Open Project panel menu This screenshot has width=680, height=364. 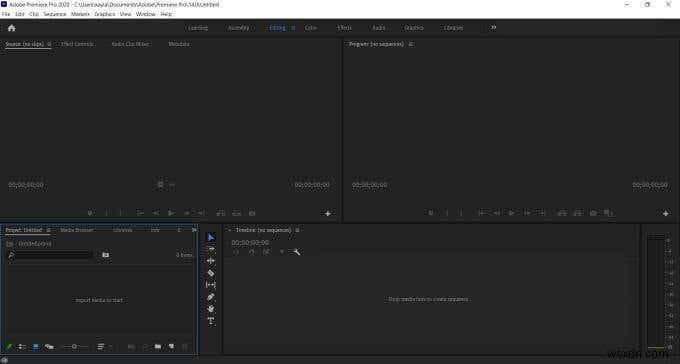click(49, 230)
